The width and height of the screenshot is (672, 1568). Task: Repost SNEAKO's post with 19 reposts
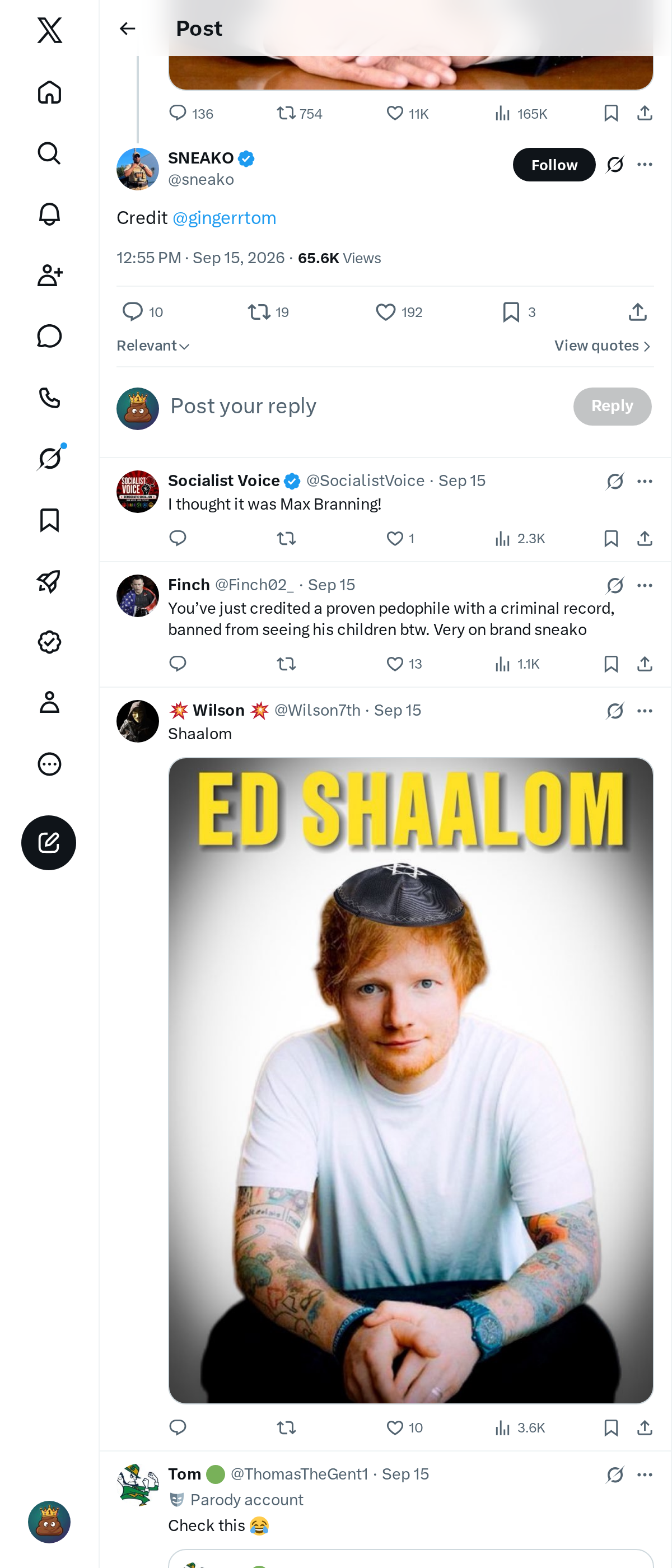point(268,312)
